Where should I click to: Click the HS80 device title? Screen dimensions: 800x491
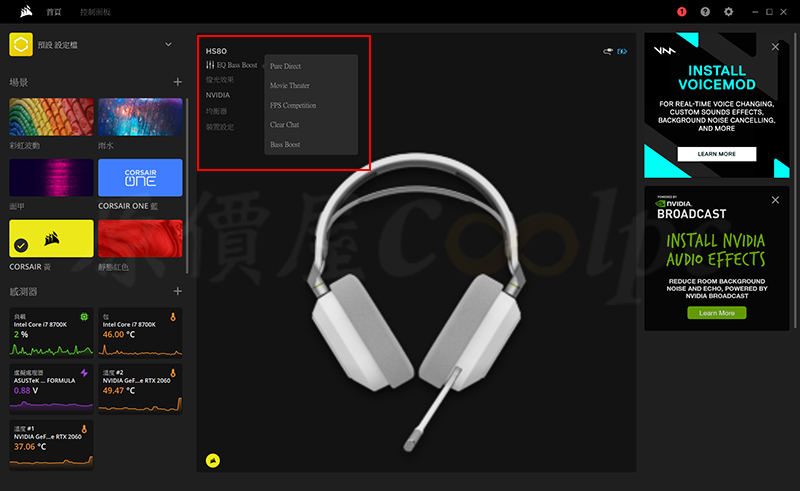point(216,51)
